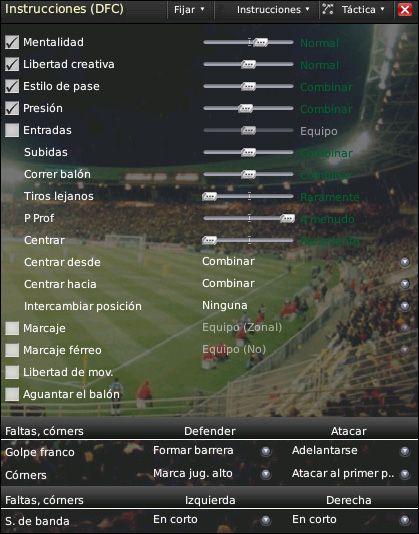
Task: Click Adelantarse round arrow icon
Action: (x=405, y=451)
